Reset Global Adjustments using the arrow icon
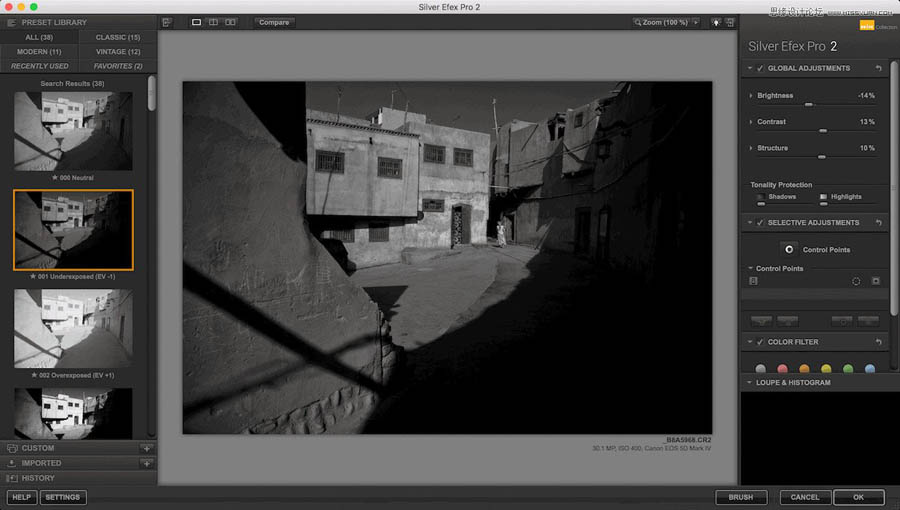The height and width of the screenshot is (510, 900). [878, 68]
